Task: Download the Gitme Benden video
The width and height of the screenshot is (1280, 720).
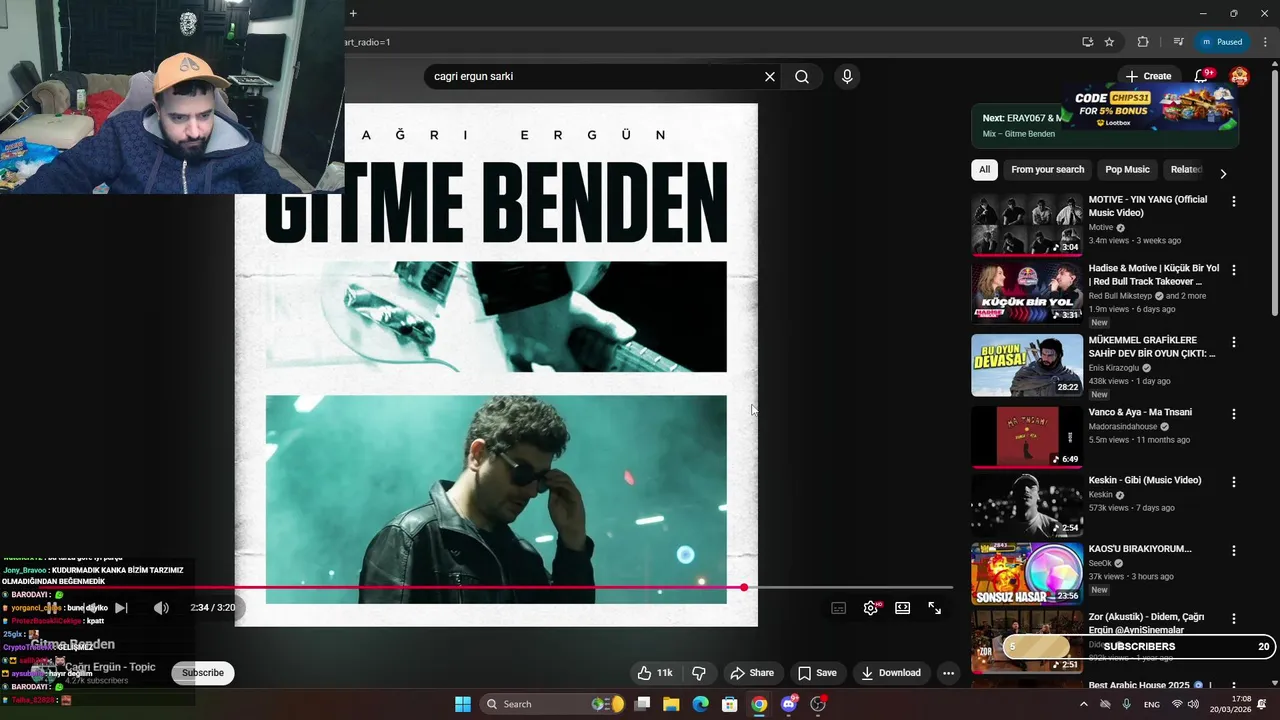Action: click(891, 673)
